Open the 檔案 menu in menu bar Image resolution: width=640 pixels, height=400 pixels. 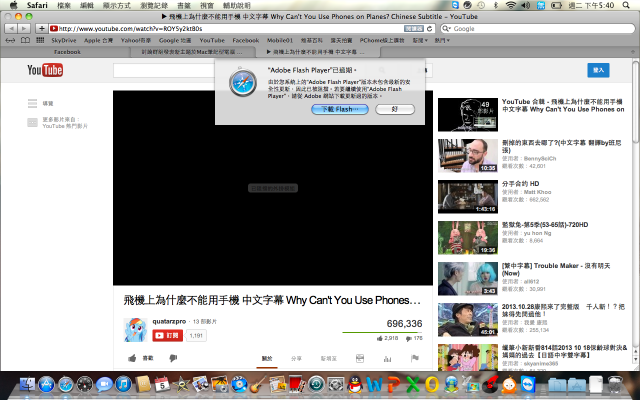click(64, 5)
